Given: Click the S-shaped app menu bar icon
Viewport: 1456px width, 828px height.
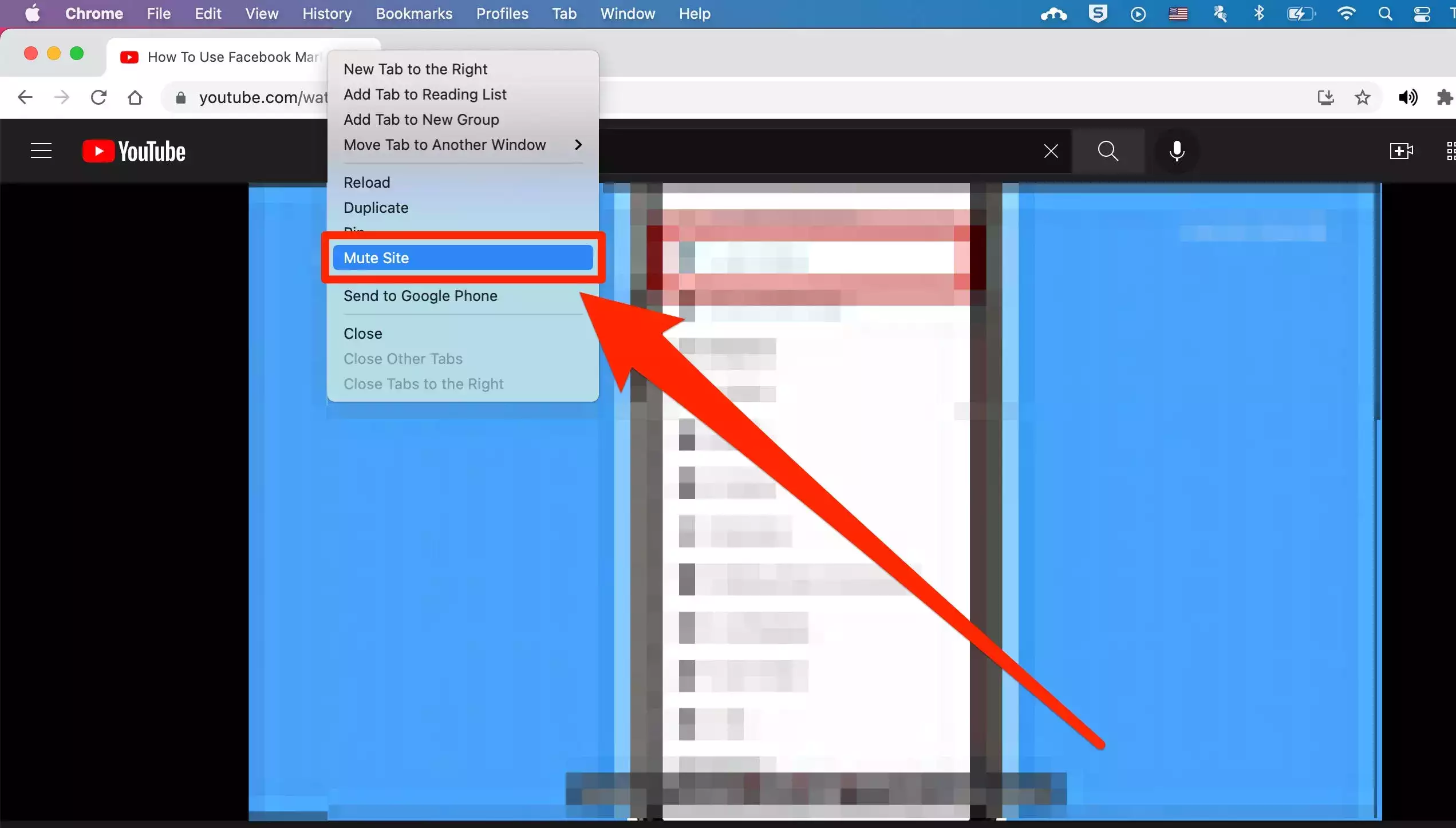Looking at the screenshot, I should (x=1098, y=14).
